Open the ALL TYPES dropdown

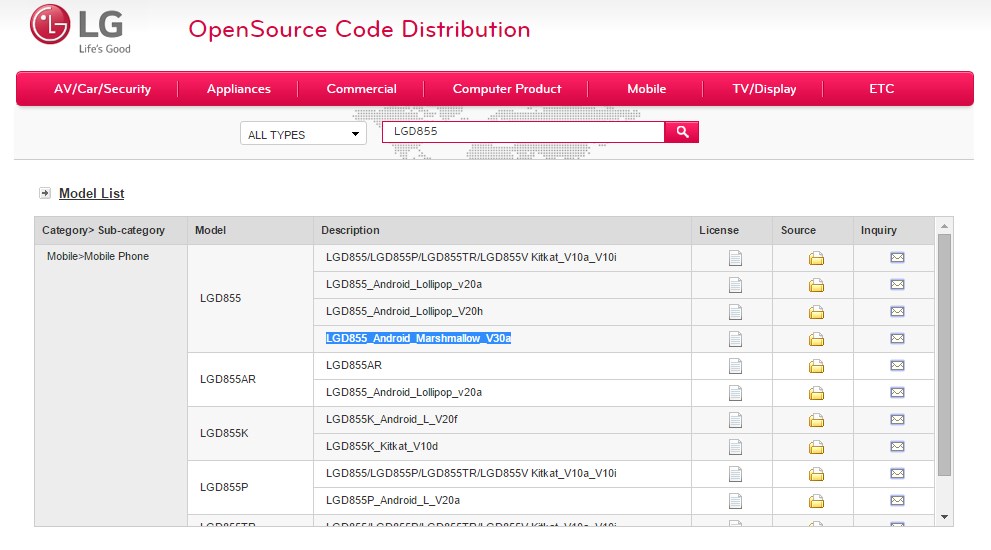click(x=303, y=134)
